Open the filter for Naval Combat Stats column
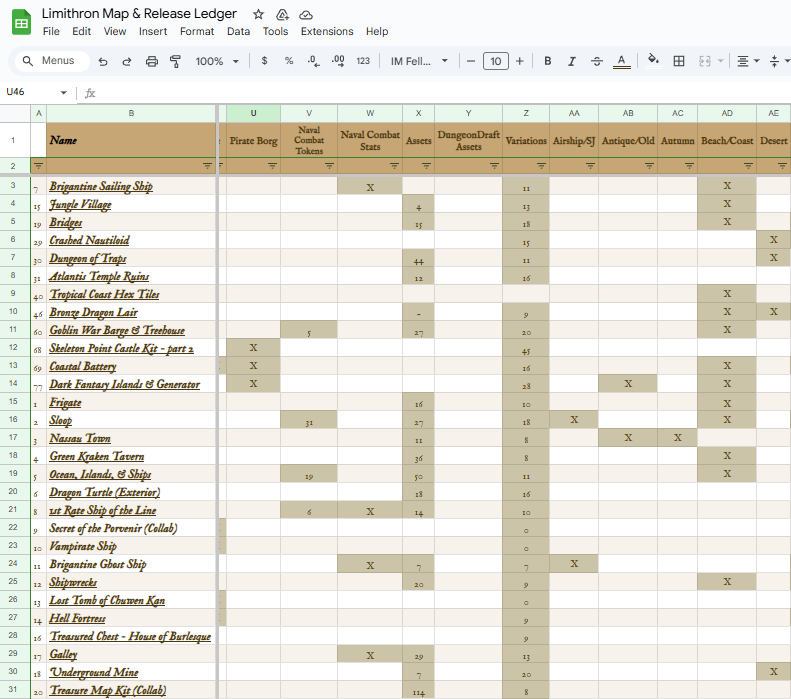Viewport: 791px width, 699px height. point(394,166)
